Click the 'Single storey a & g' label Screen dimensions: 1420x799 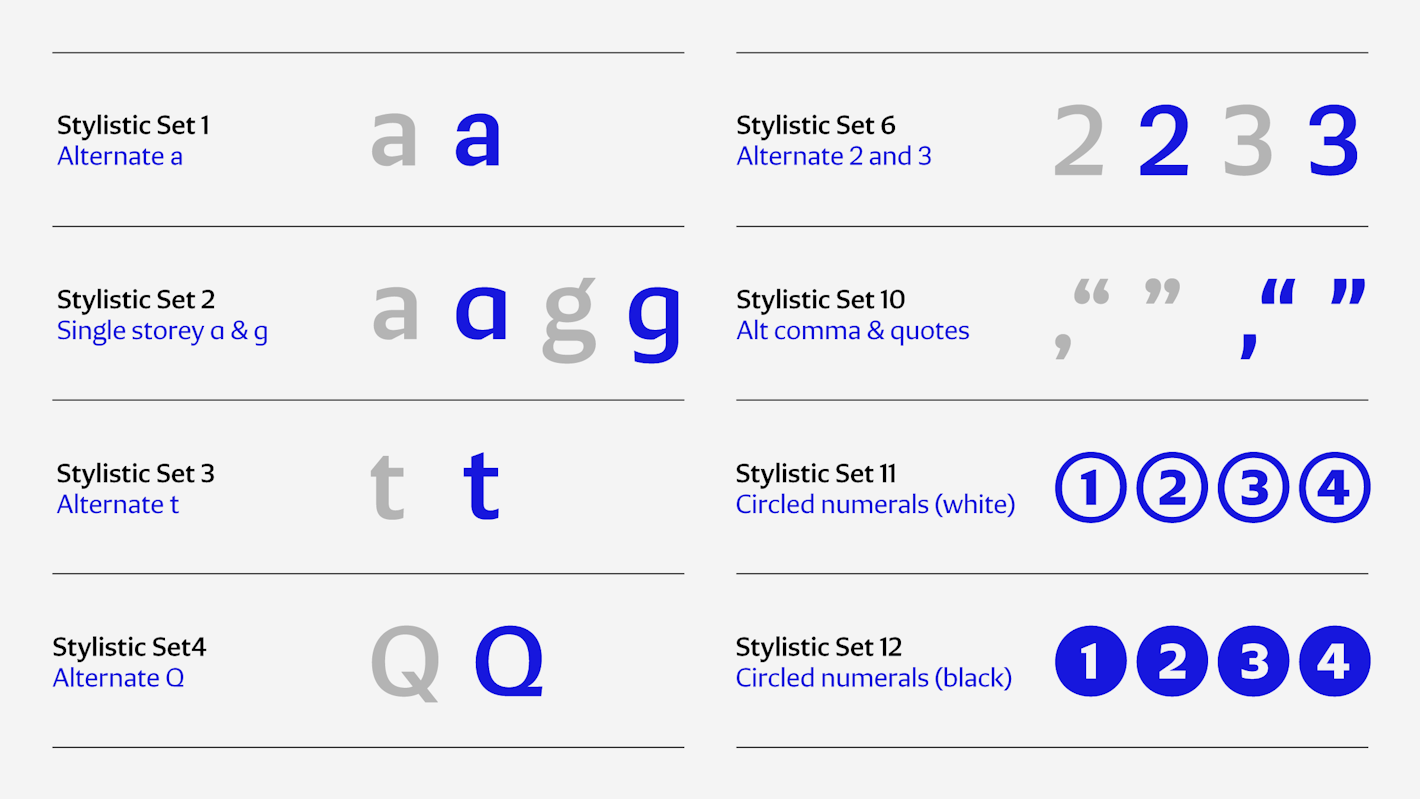tap(162, 331)
